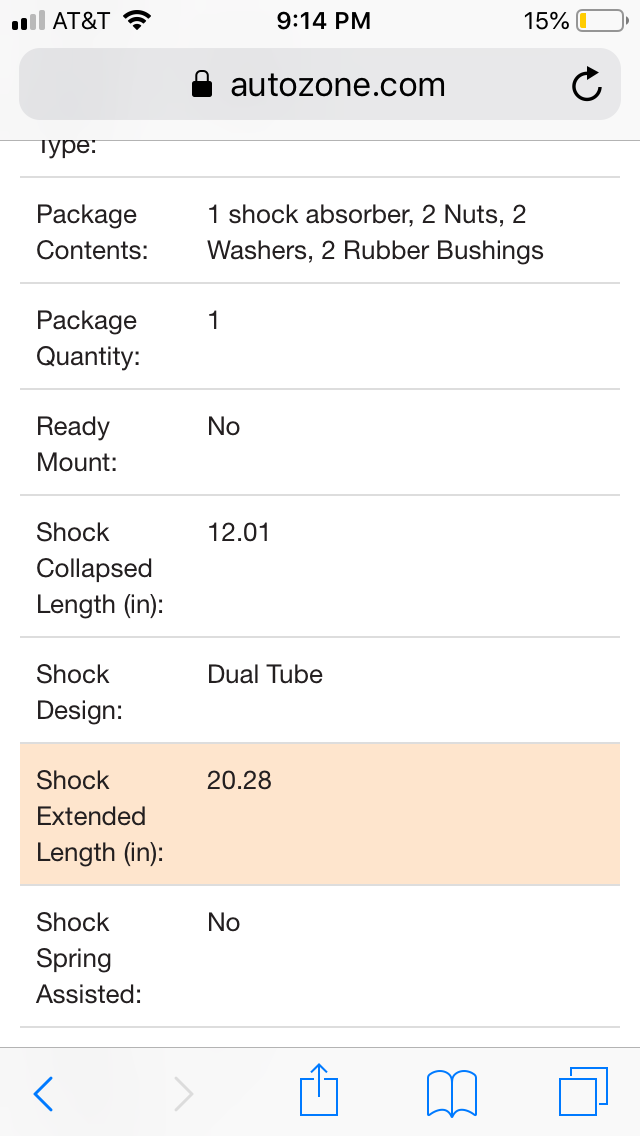Tap the Dual Tube shock design value
The height and width of the screenshot is (1136, 640).
[265, 674]
